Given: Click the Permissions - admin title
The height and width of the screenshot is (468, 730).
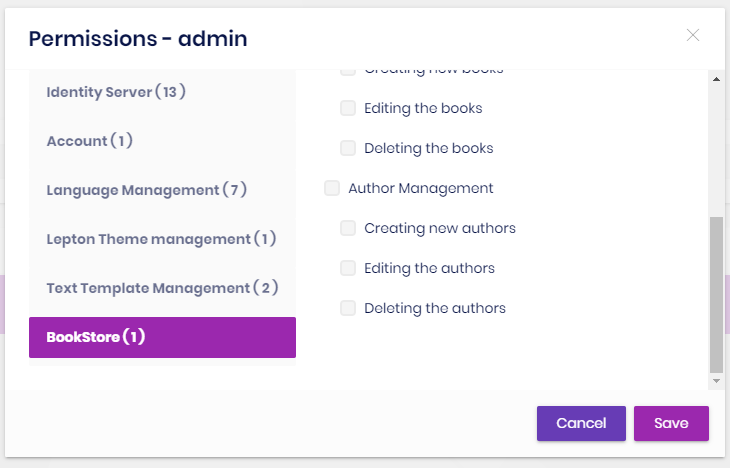Looking at the screenshot, I should click(138, 39).
